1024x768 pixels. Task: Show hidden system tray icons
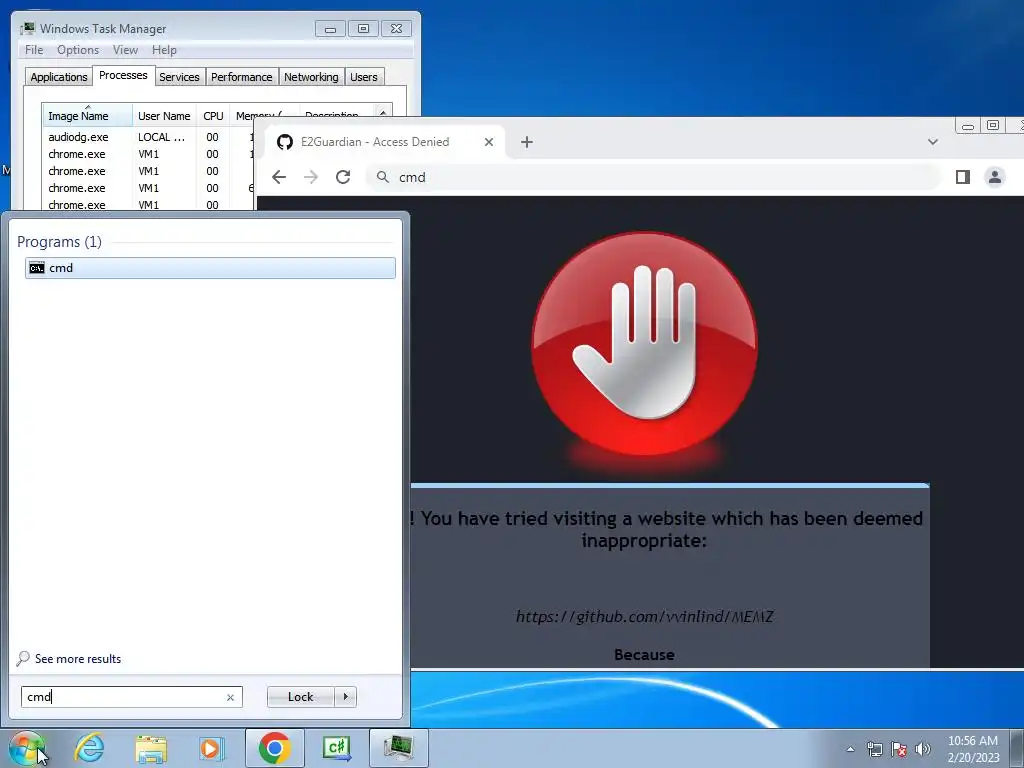click(x=850, y=749)
